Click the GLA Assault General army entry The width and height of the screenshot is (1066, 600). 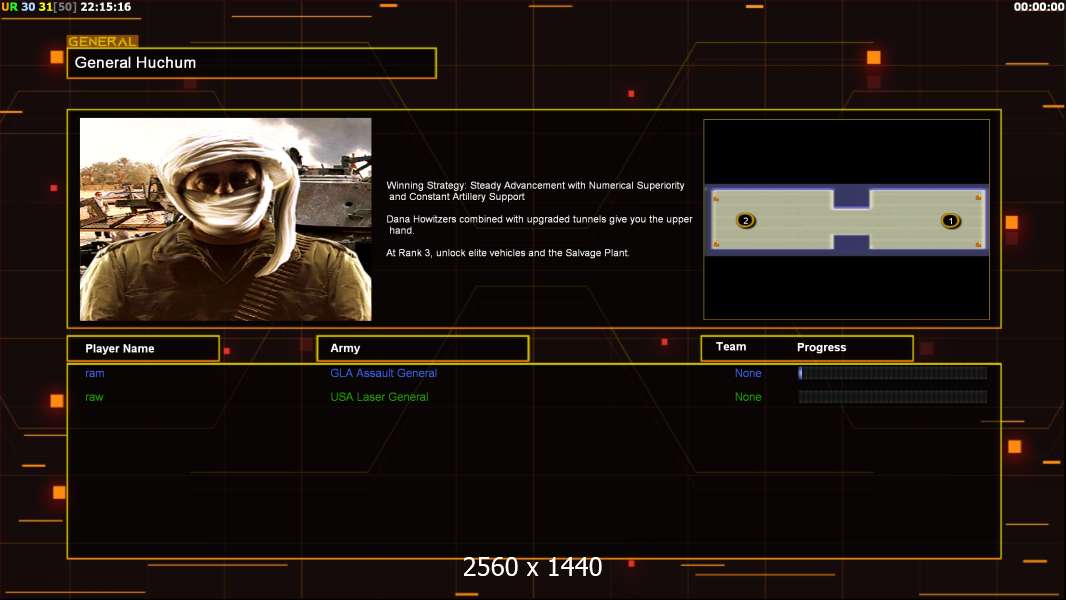tap(383, 373)
